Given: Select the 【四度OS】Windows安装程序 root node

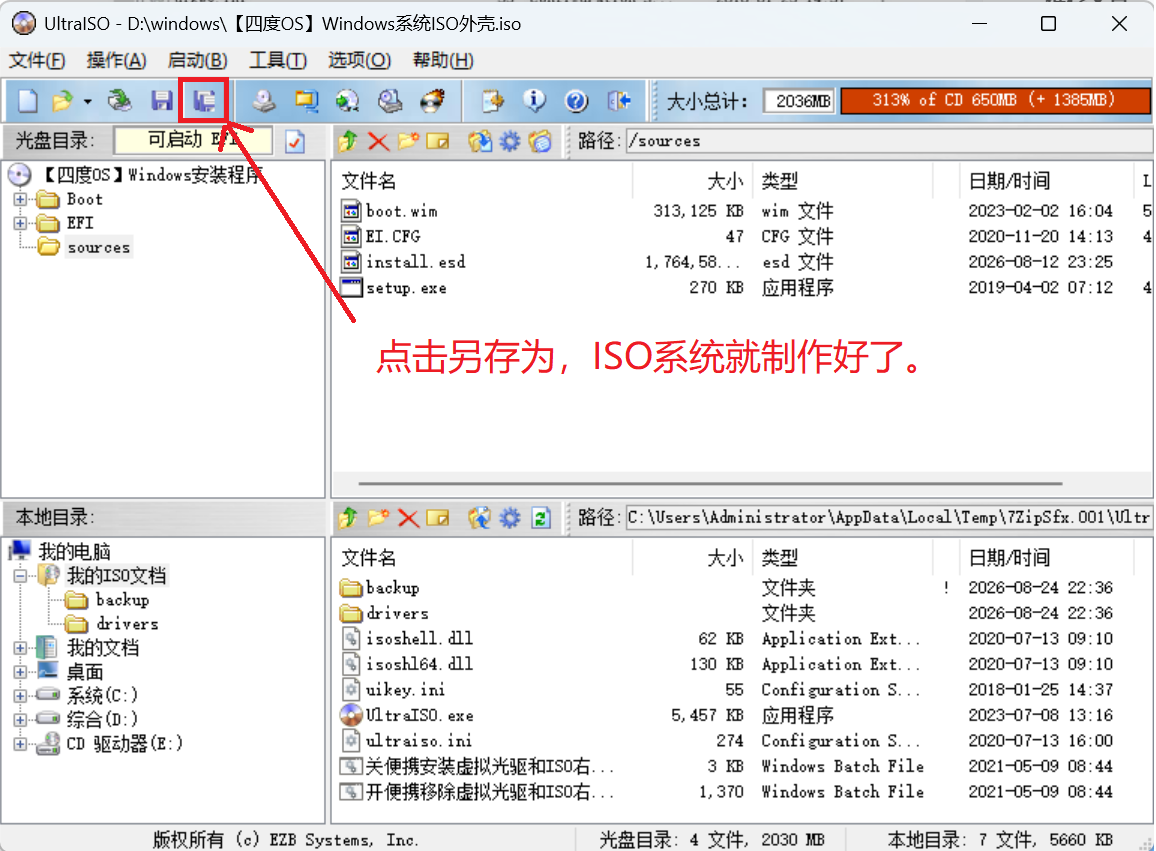Looking at the screenshot, I should pyautogui.click(x=152, y=175).
